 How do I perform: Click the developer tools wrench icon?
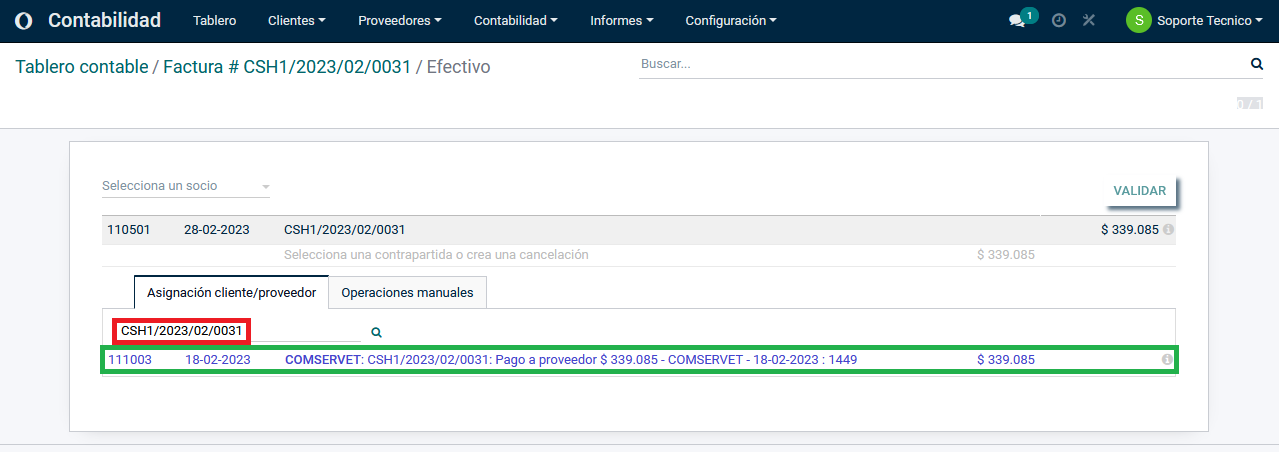coord(1089,21)
